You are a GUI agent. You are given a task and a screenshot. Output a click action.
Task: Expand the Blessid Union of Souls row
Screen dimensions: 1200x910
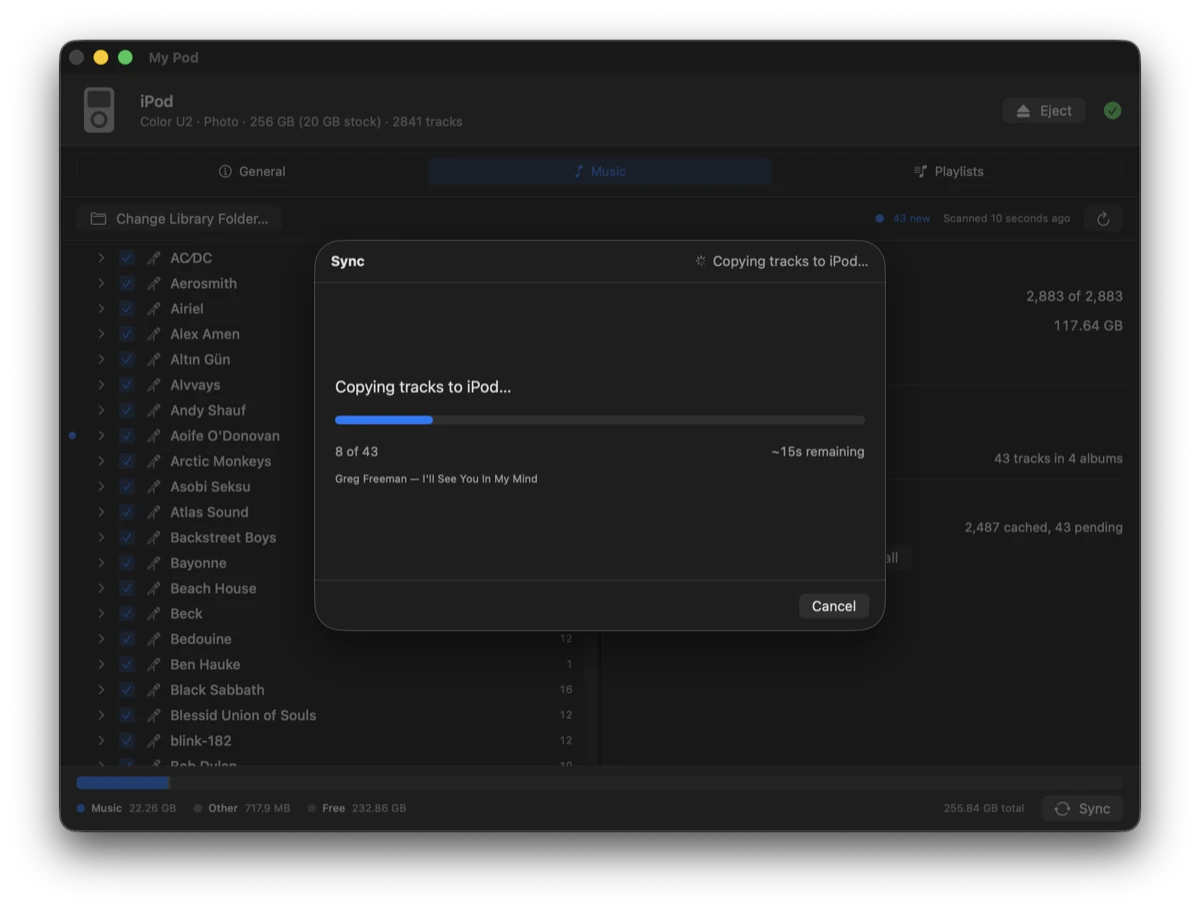pos(101,715)
